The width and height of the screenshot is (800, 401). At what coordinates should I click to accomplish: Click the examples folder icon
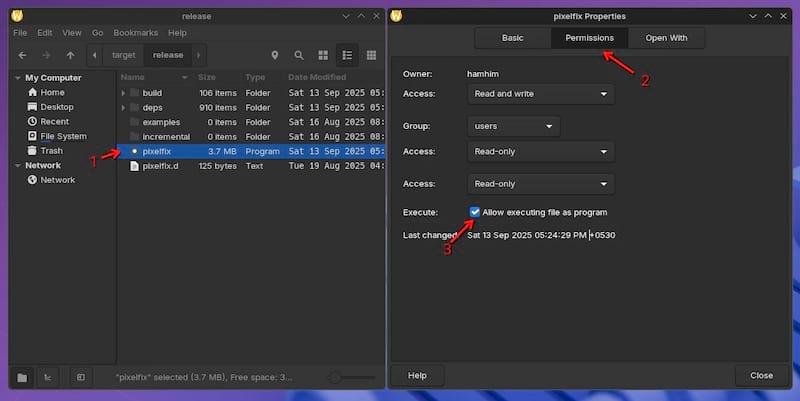pos(134,122)
